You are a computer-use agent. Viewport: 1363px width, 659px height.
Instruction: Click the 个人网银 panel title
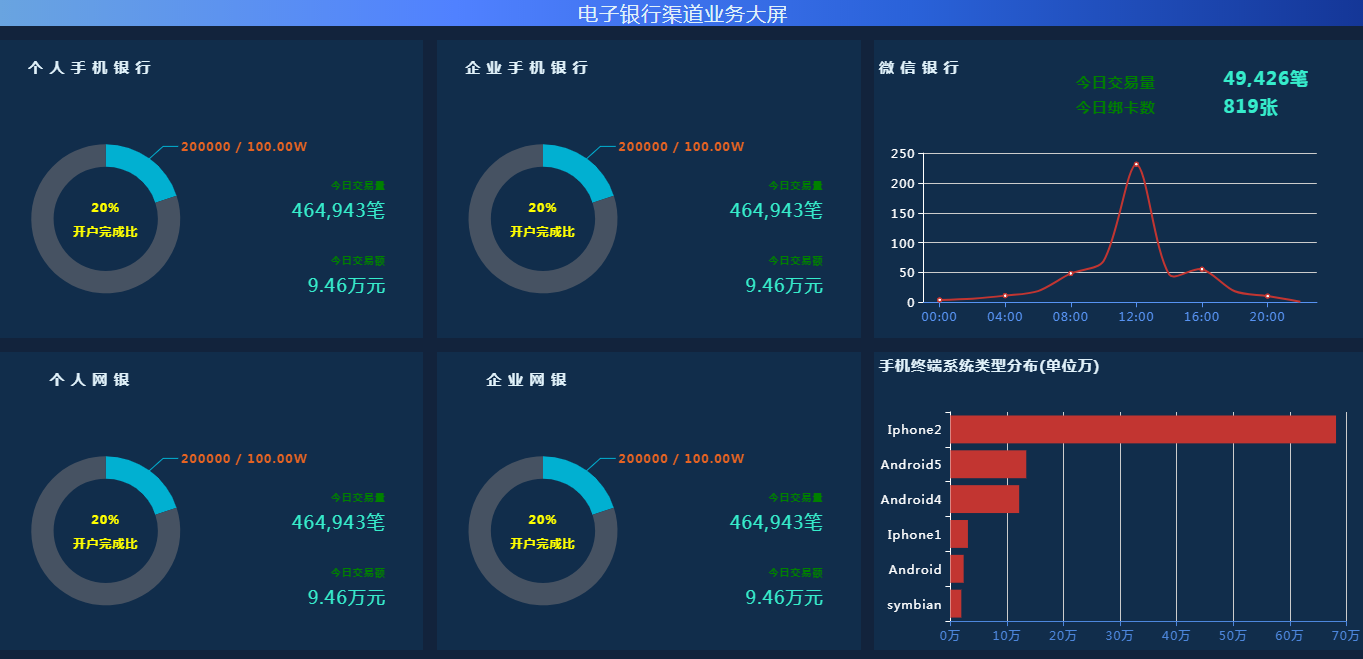click(x=90, y=380)
